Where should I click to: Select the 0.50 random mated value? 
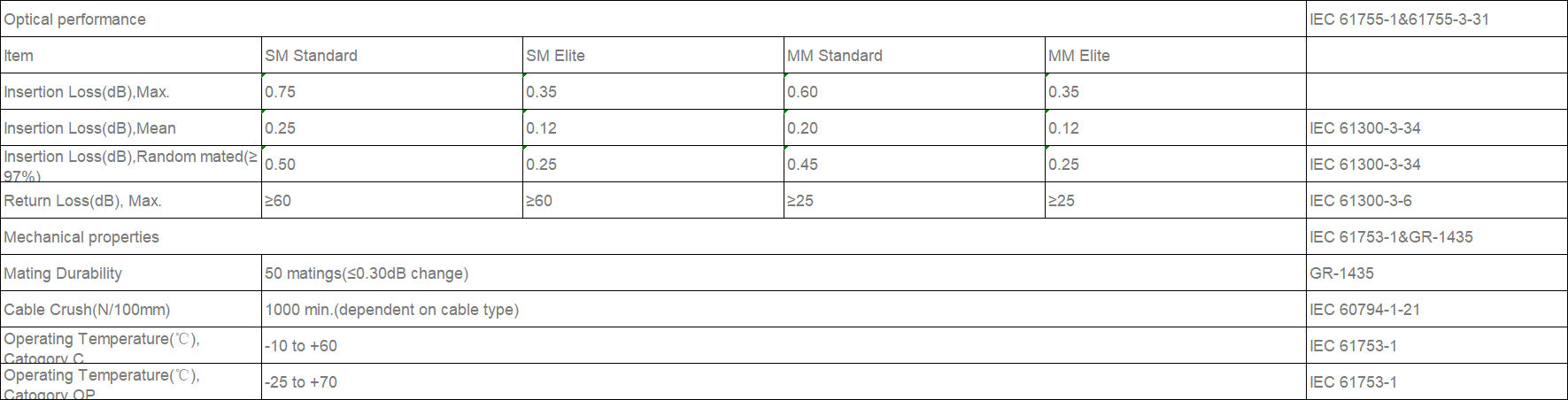[x=280, y=165]
